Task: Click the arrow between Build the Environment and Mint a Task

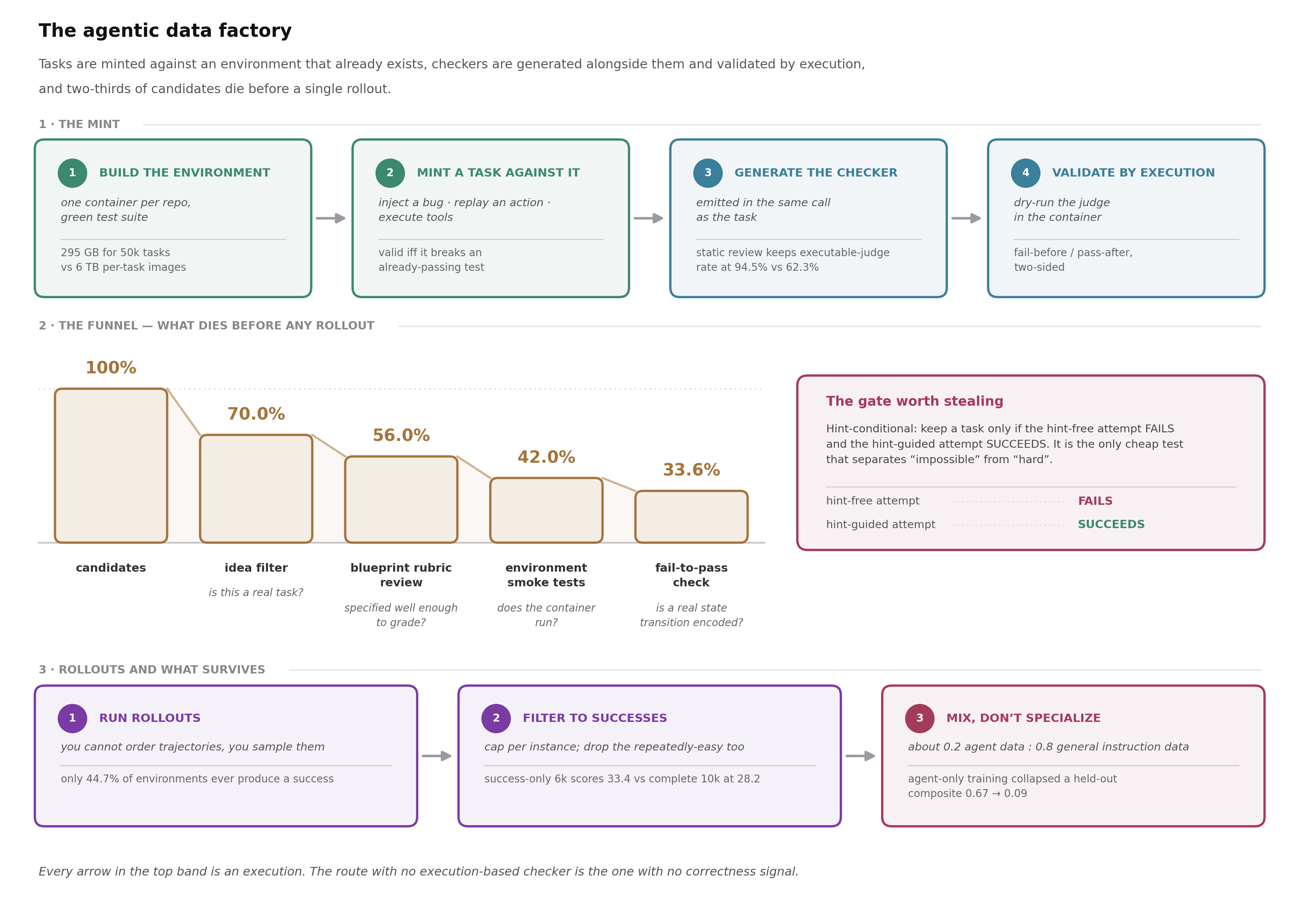Action: click(x=331, y=219)
